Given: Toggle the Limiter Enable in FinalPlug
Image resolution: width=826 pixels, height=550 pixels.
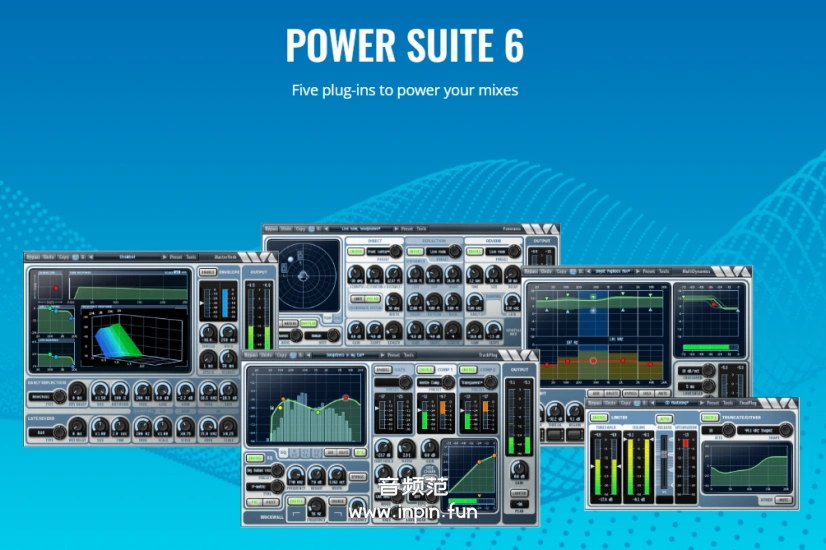Looking at the screenshot, I should [x=598, y=417].
